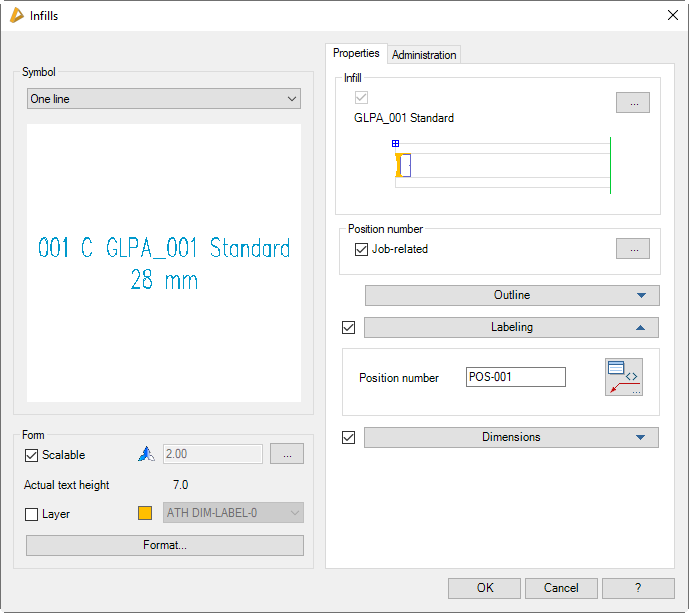689x613 pixels.
Task: Uncheck the Job-related checkbox
Action: [361, 250]
